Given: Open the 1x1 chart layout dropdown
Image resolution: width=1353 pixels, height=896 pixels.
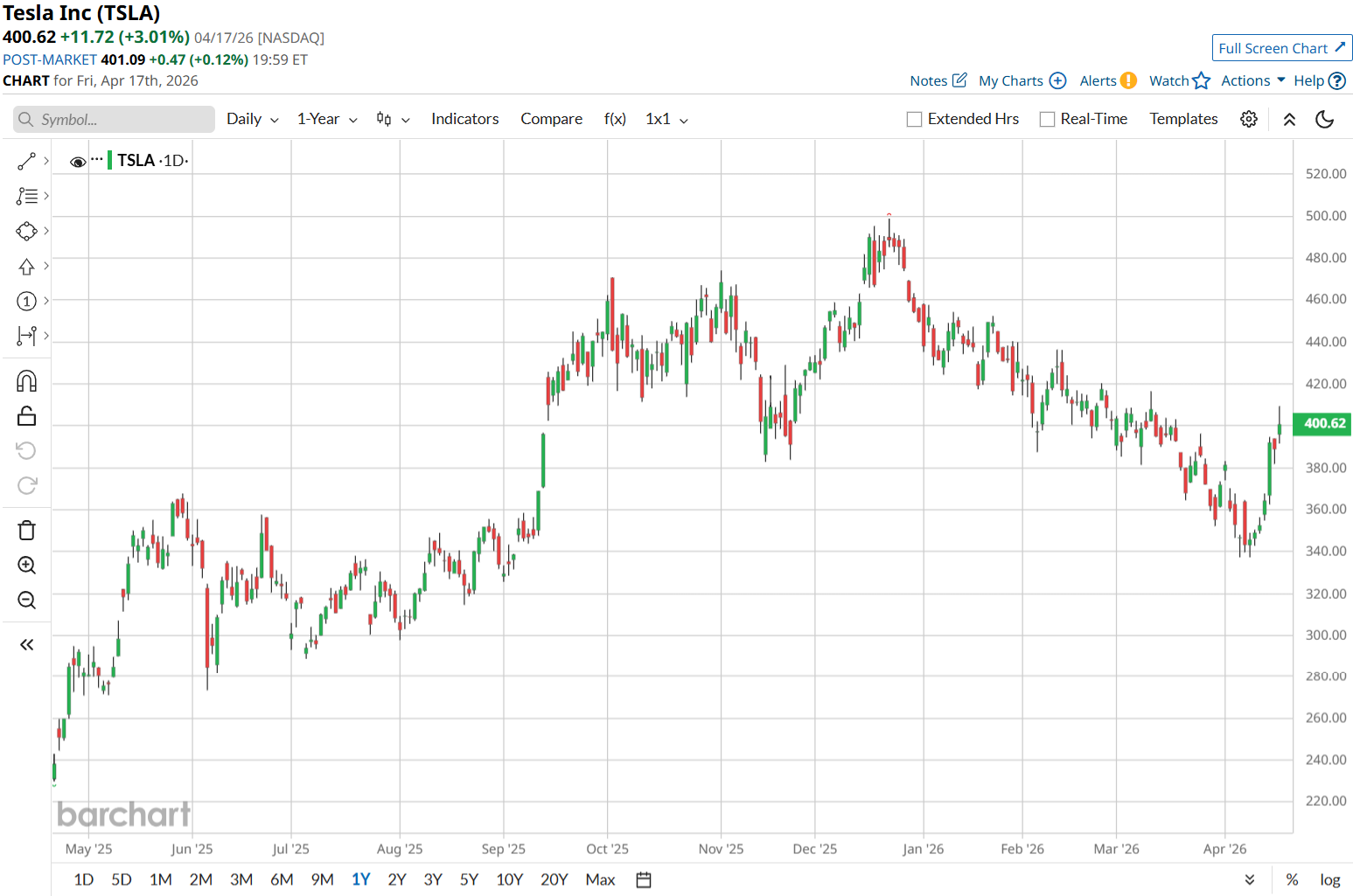Looking at the screenshot, I should coord(666,119).
